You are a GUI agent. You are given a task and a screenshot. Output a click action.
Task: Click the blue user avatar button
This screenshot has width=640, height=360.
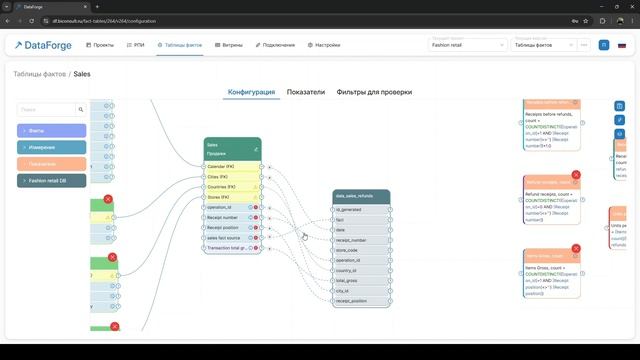pos(604,45)
